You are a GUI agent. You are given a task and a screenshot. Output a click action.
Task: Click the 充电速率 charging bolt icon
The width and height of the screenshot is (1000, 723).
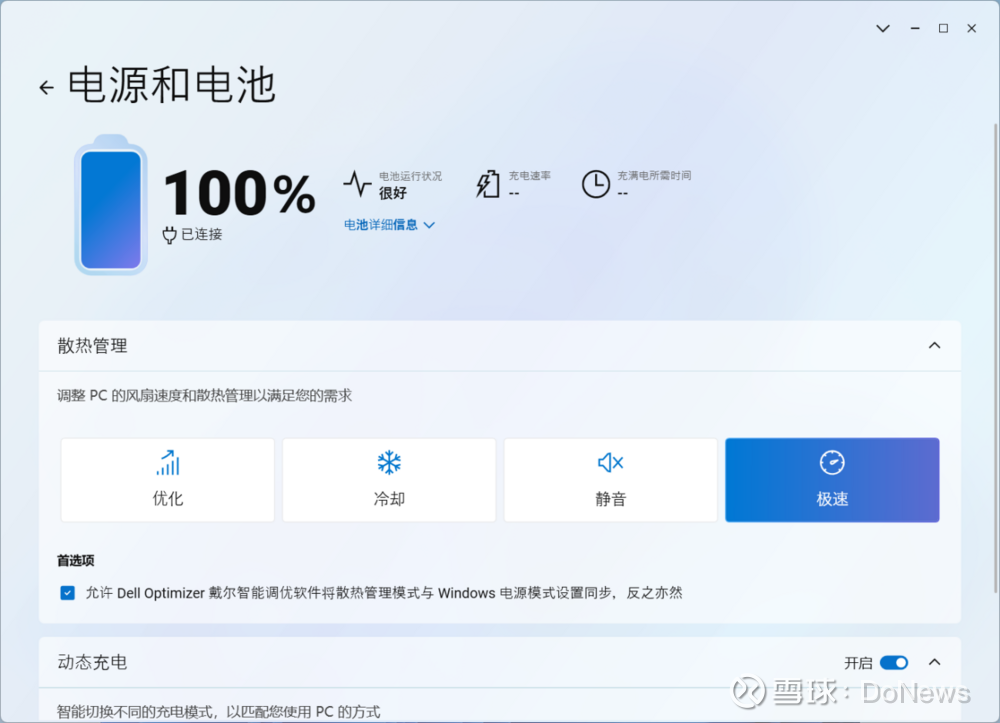pos(488,184)
